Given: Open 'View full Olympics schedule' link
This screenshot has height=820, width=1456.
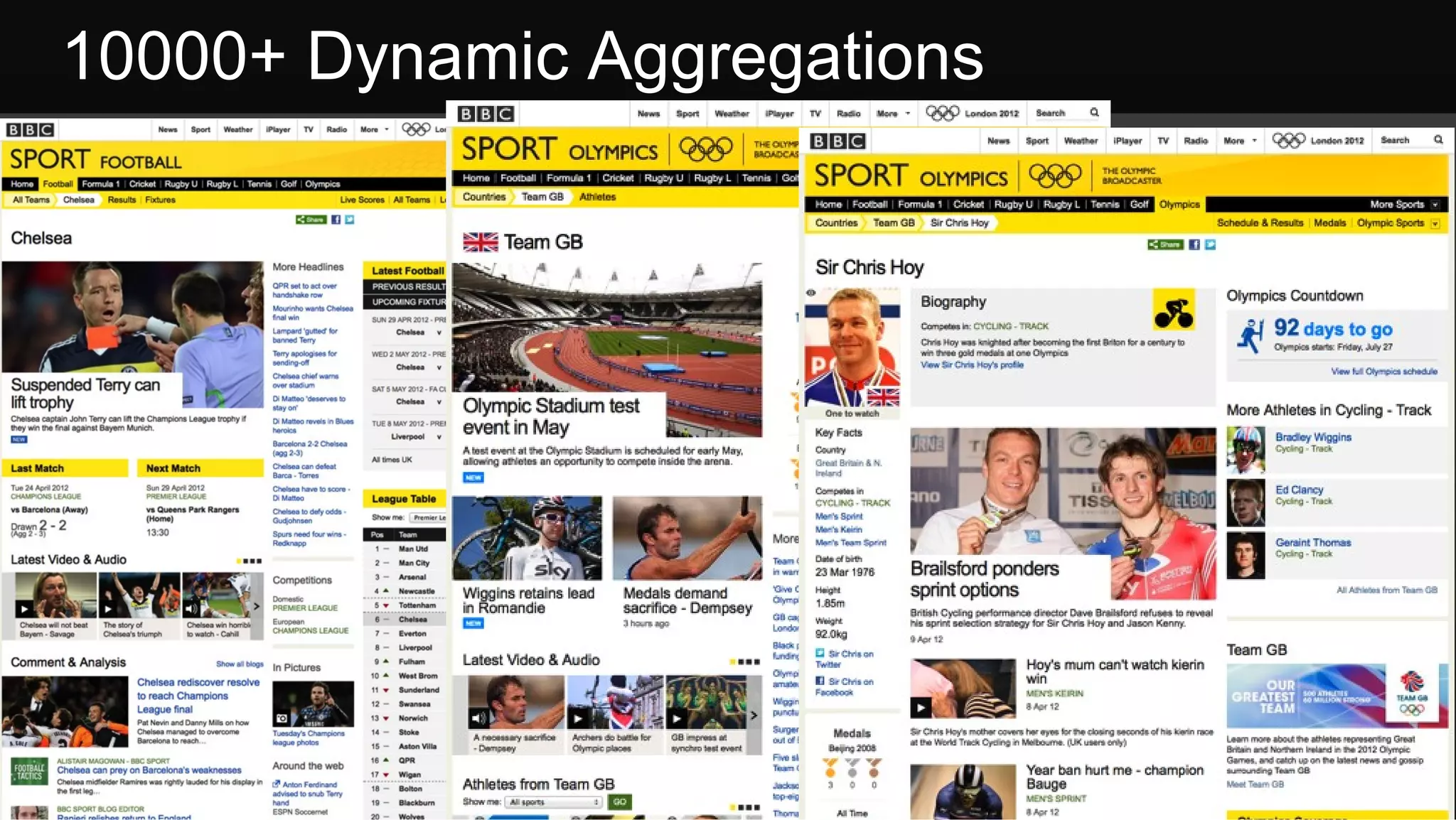Looking at the screenshot, I should [1383, 372].
